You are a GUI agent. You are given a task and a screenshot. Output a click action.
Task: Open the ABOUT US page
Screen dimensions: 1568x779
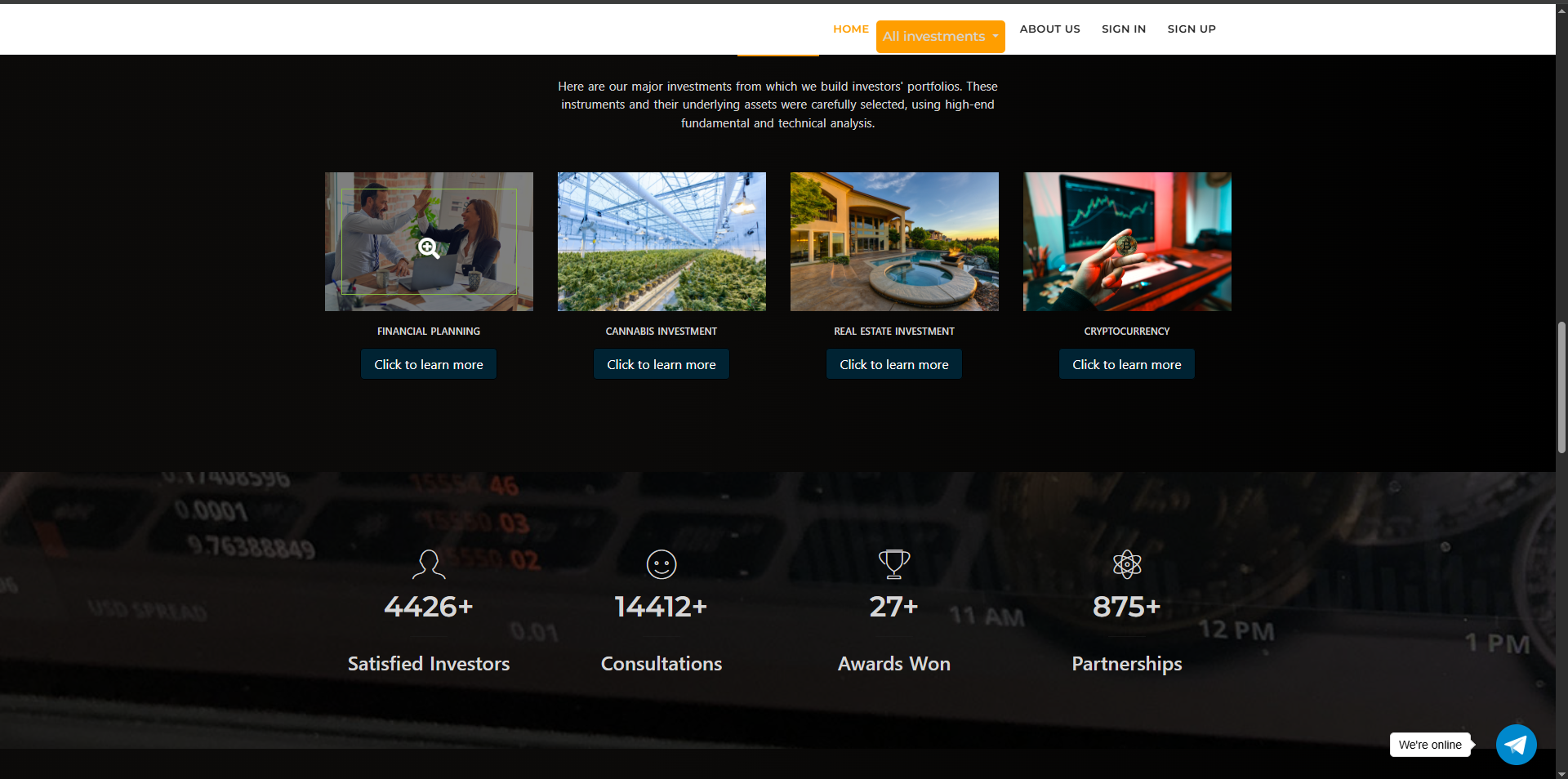[x=1049, y=29]
